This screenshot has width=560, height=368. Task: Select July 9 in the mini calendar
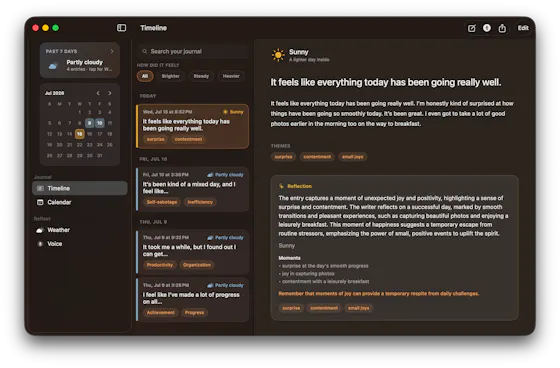(x=89, y=123)
